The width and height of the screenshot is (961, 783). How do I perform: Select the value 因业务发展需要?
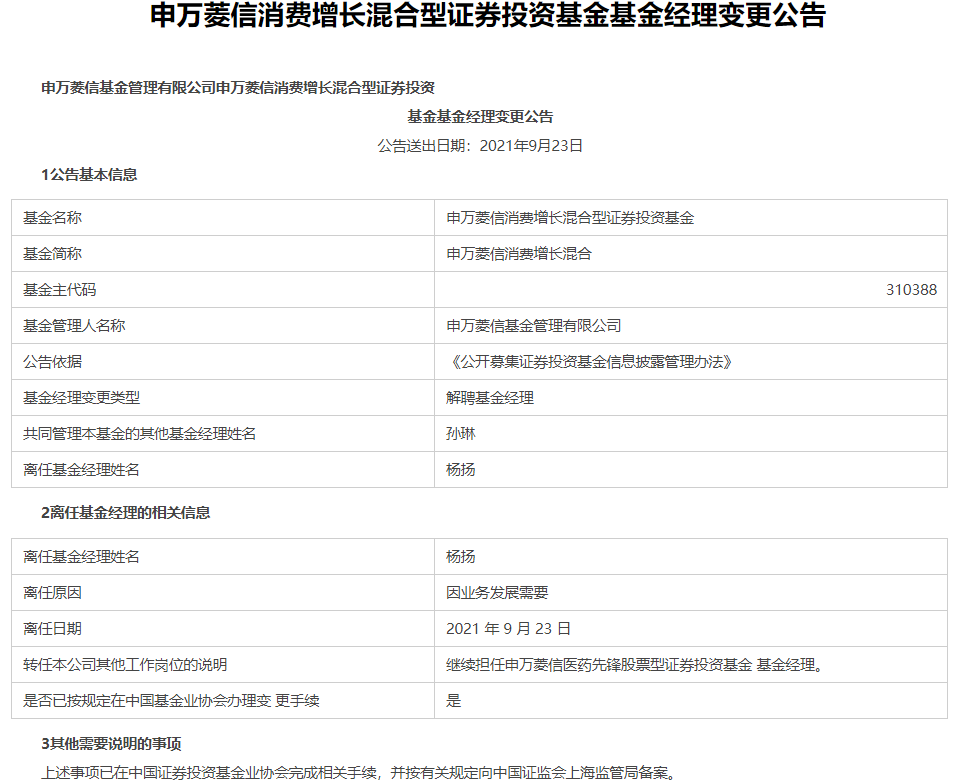click(x=497, y=592)
